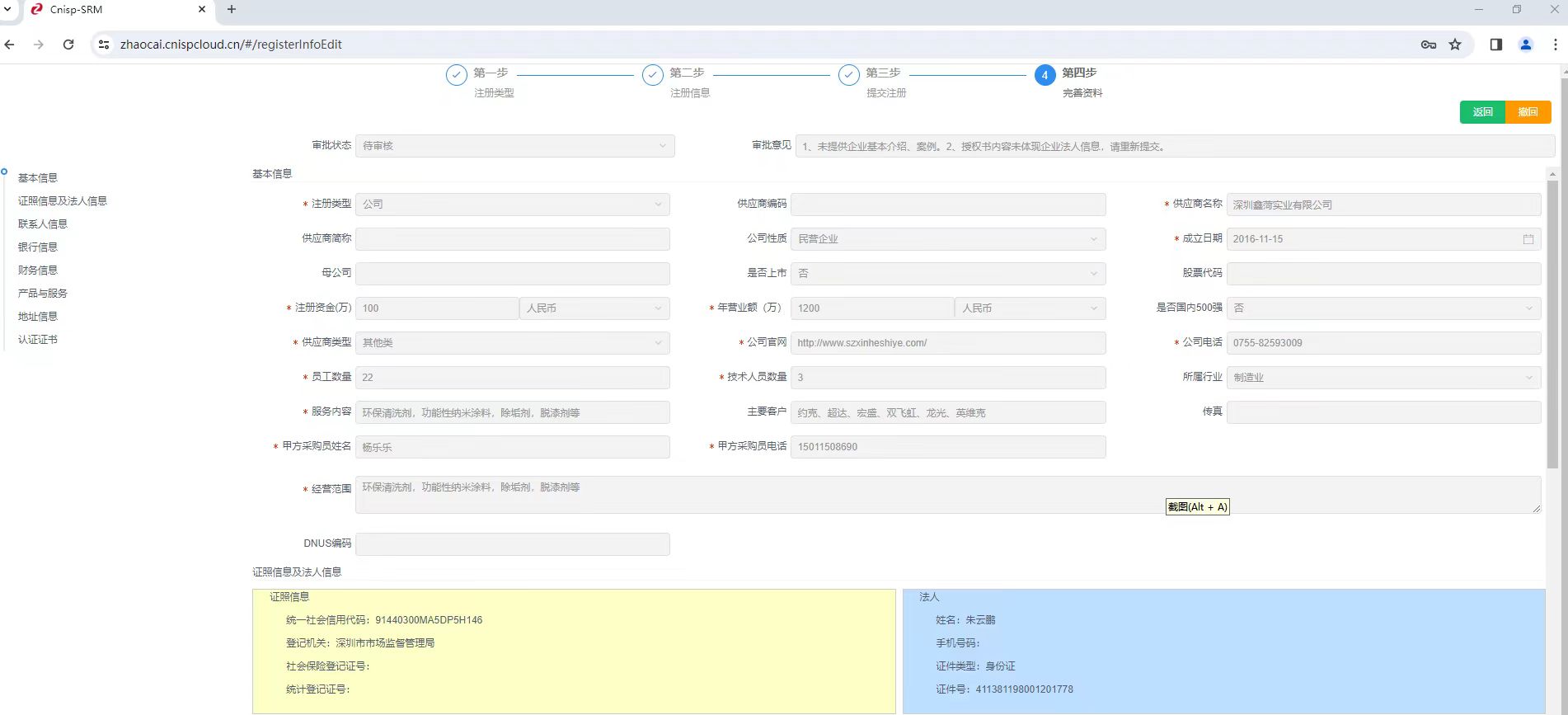Viewport: 1568px width, 715px height.
Task: Click 注册资金 amount field showing 100
Action: click(x=437, y=308)
